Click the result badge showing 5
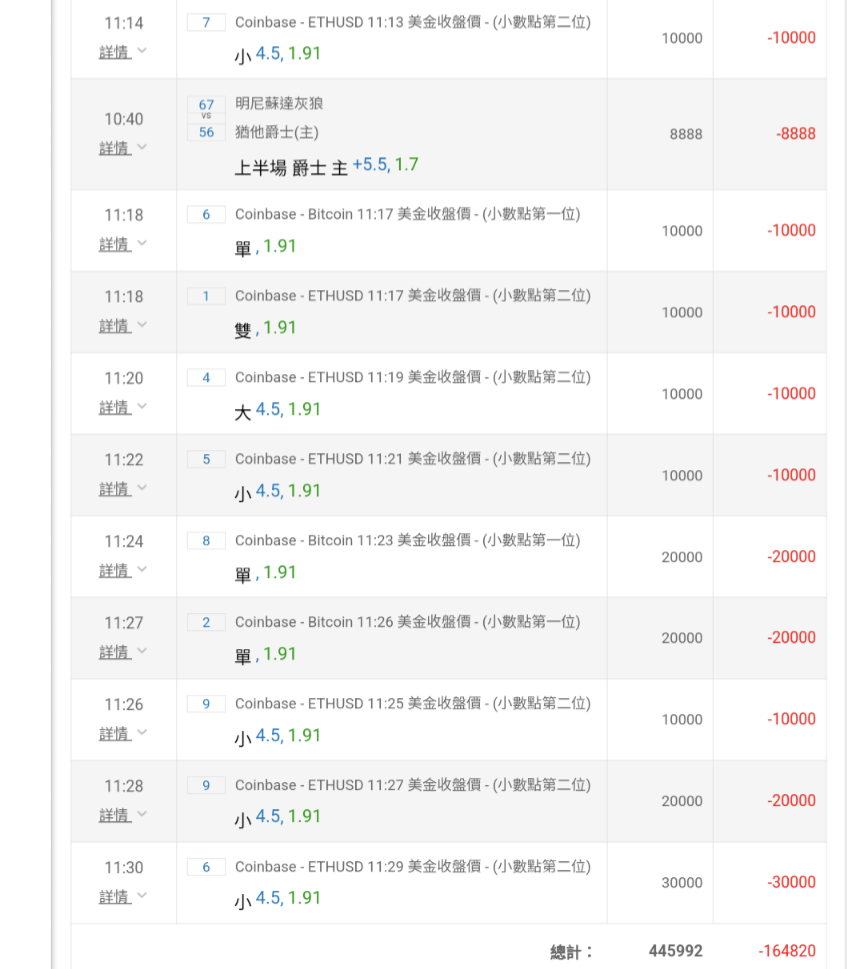The image size is (864, 969). click(206, 459)
